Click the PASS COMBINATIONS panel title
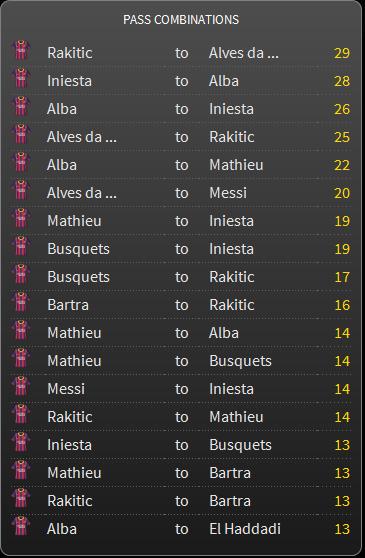Viewport: 365px width, 558px height. click(x=181, y=20)
